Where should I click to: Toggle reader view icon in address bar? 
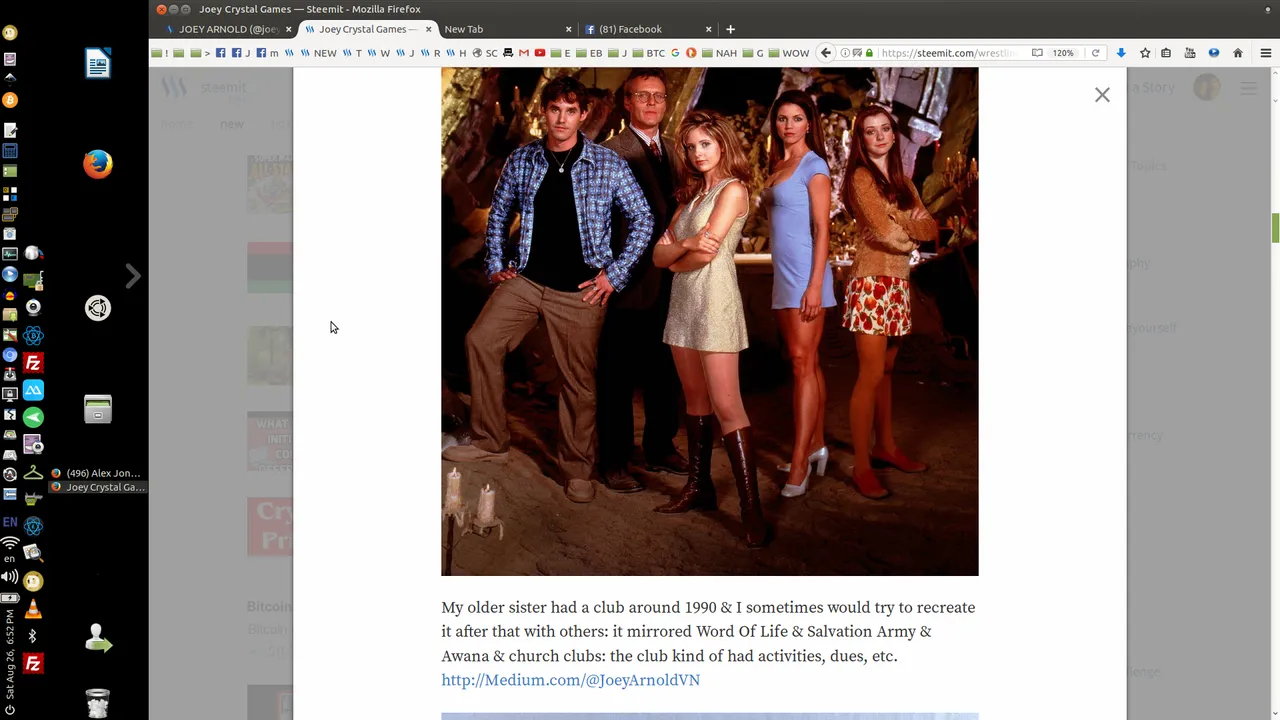[x=1037, y=53]
